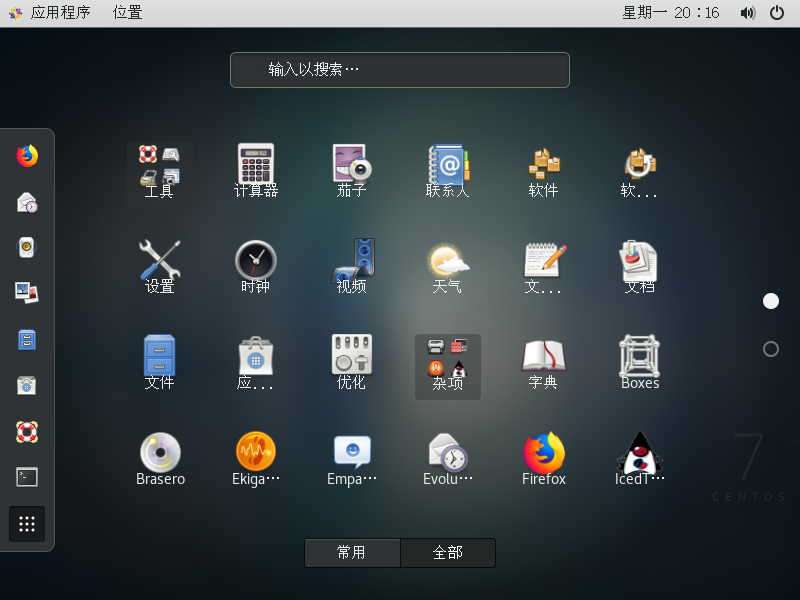Launch the 时钟 clocks app
800x600 pixels.
click(x=256, y=267)
